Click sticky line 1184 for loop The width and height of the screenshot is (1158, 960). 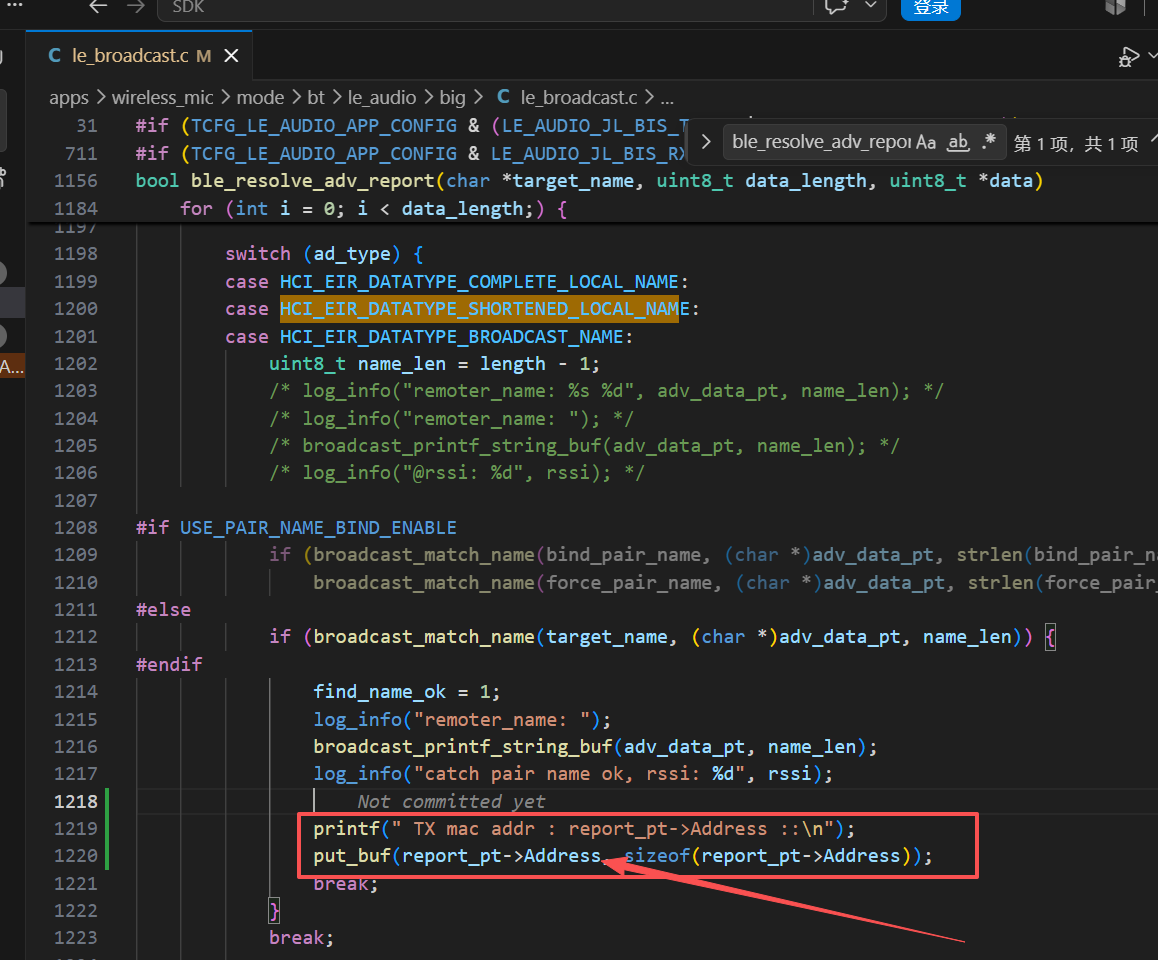373,209
